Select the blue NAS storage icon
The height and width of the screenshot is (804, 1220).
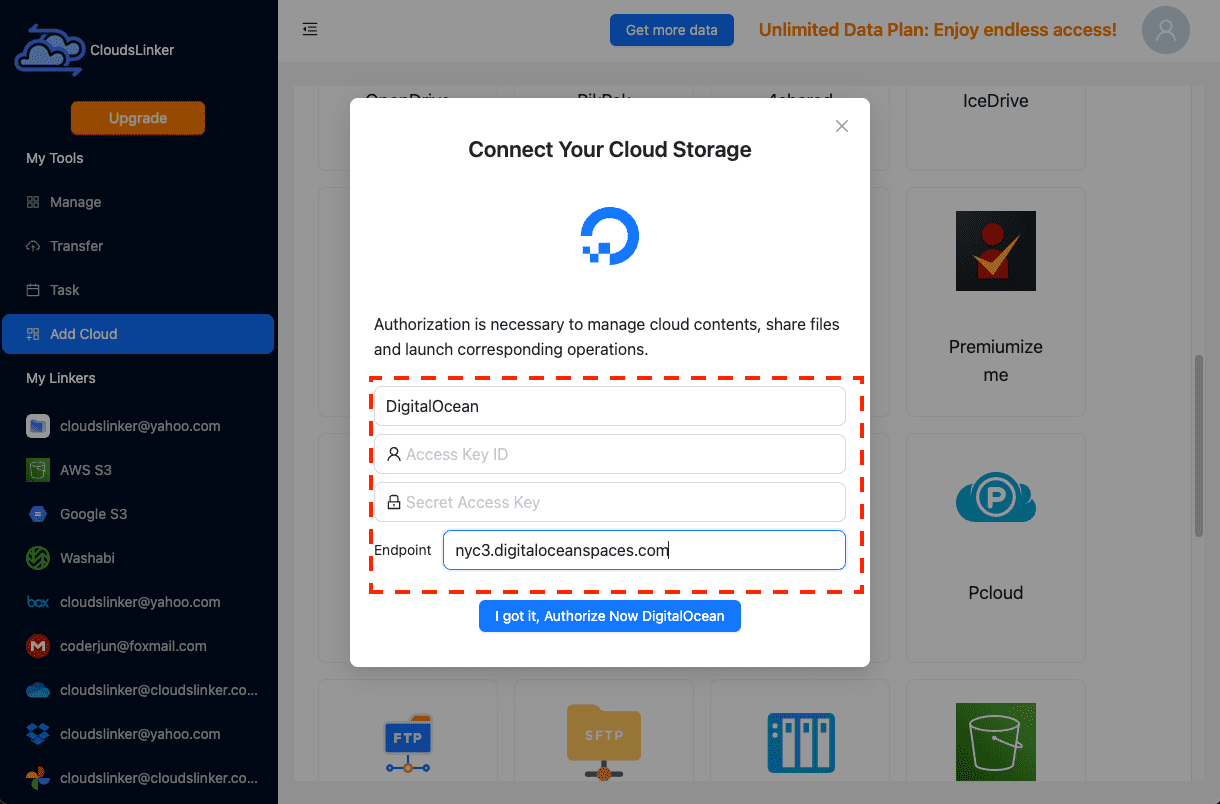[801, 743]
